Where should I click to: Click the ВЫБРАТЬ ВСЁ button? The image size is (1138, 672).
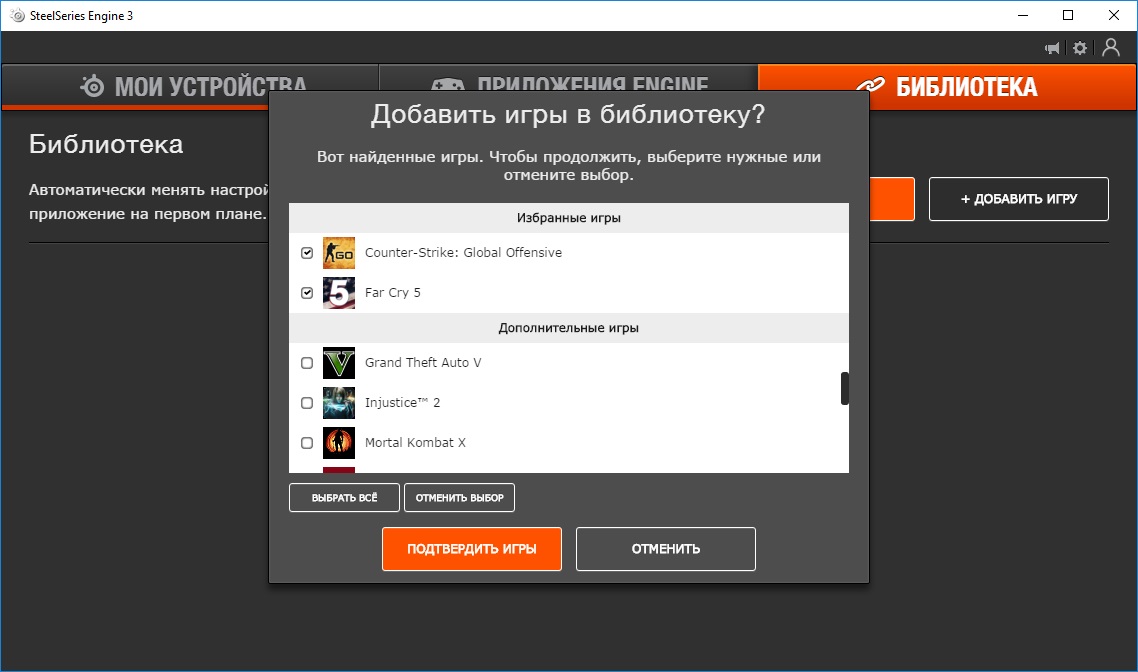coord(344,498)
